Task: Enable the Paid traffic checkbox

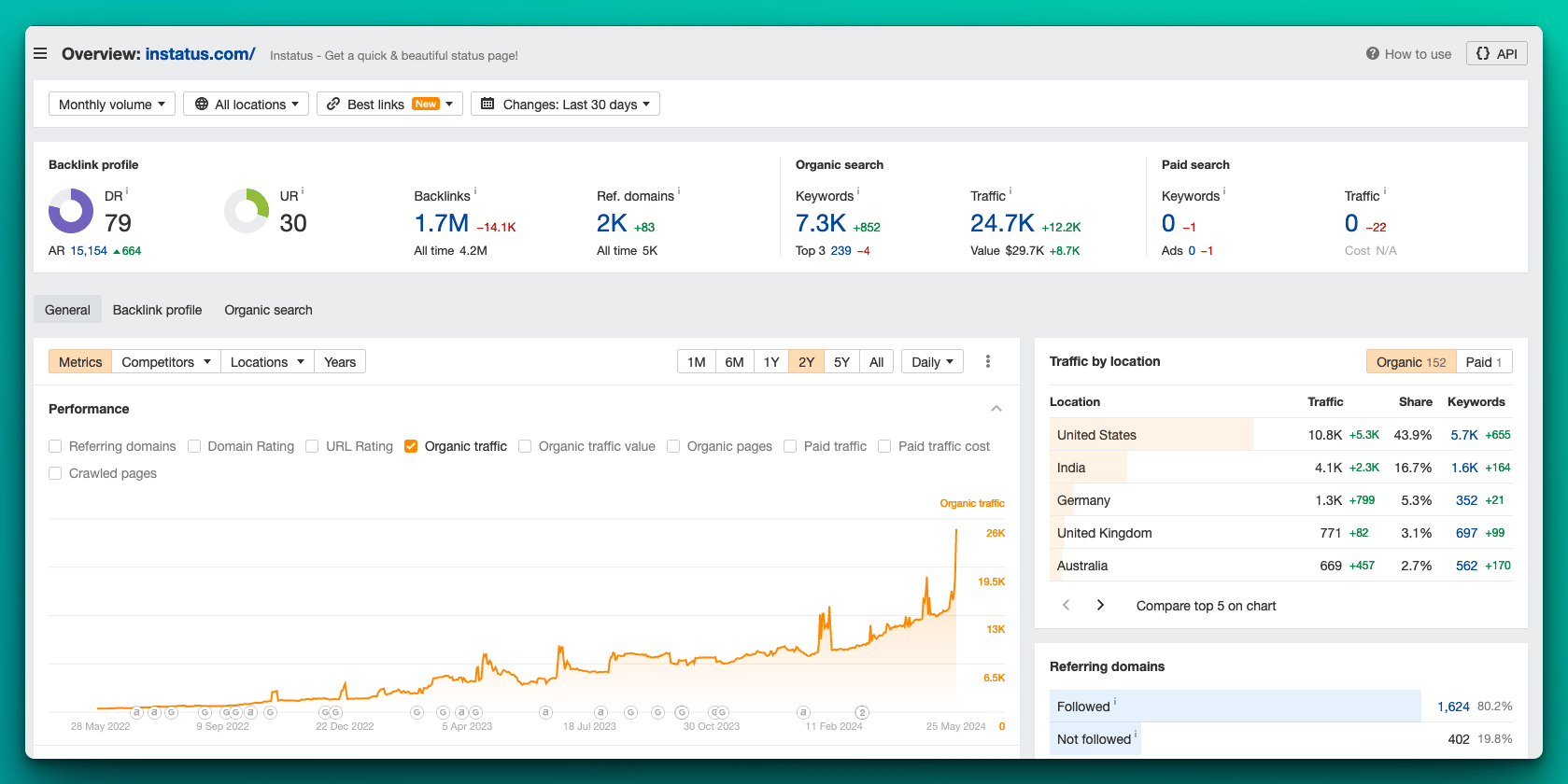Action: 790,446
